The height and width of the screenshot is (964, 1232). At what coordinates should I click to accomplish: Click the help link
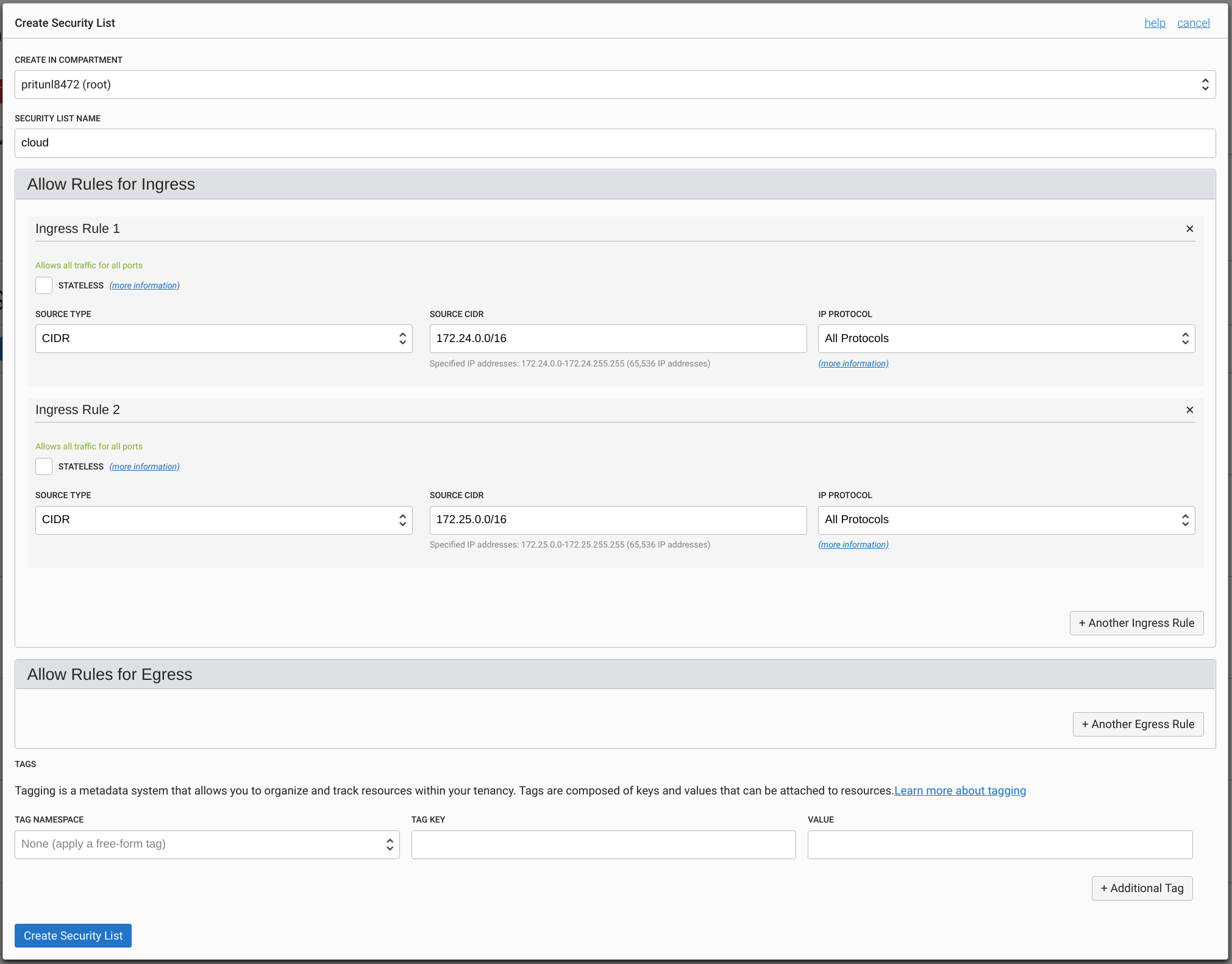(x=1155, y=23)
